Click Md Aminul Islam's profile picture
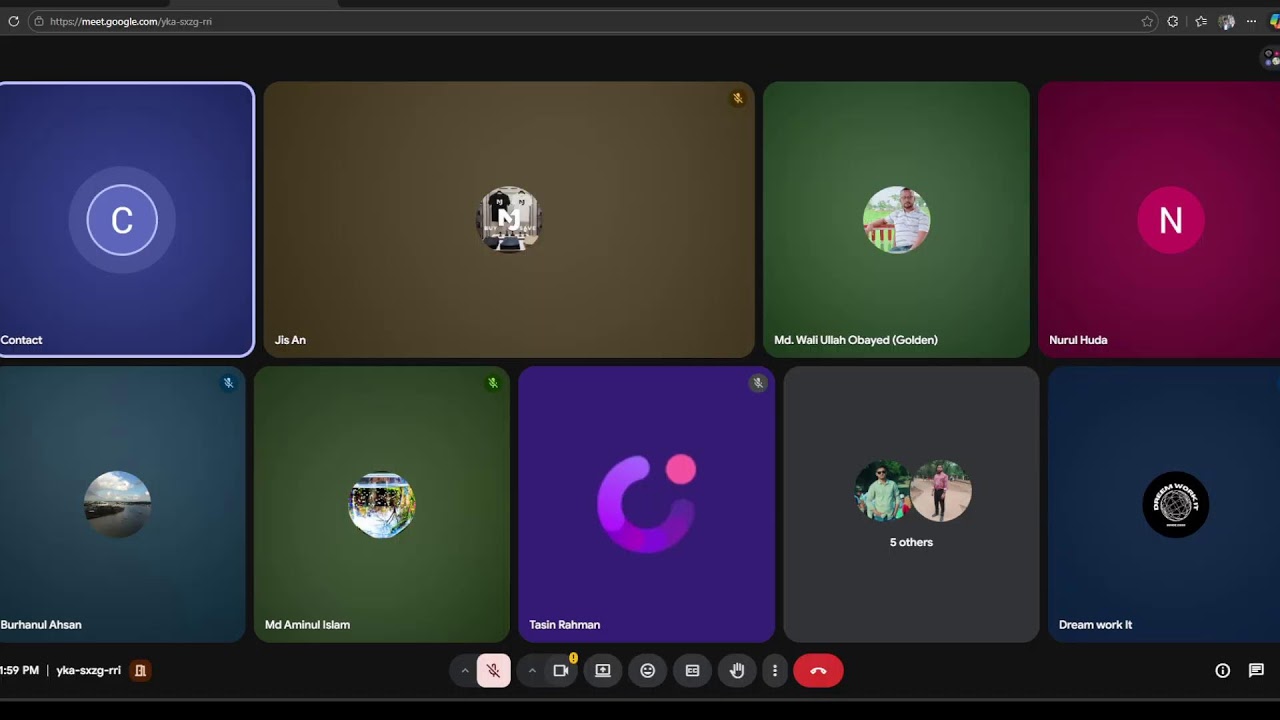This screenshot has height=720, width=1280. (381, 504)
